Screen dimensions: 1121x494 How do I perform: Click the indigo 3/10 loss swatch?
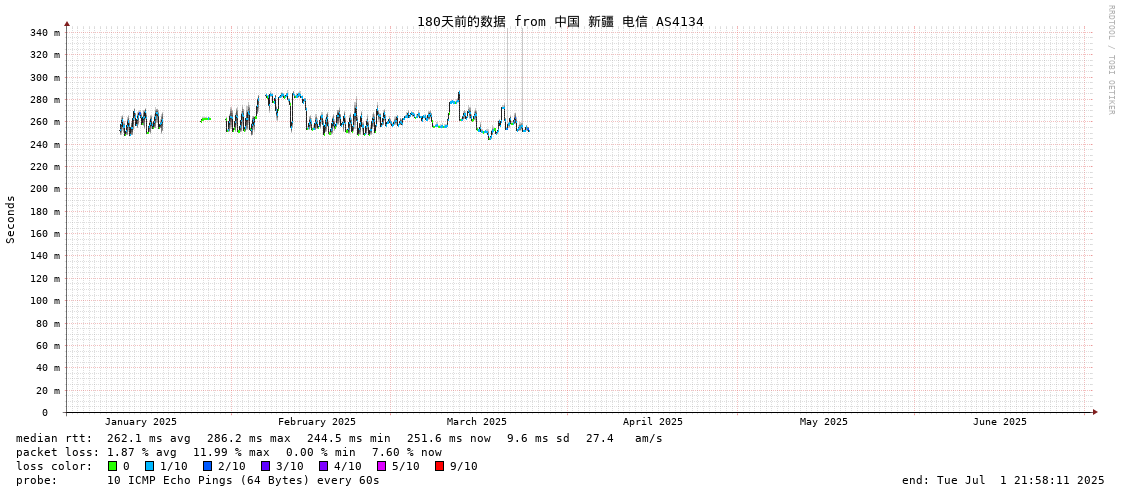pyautogui.click(x=265, y=466)
